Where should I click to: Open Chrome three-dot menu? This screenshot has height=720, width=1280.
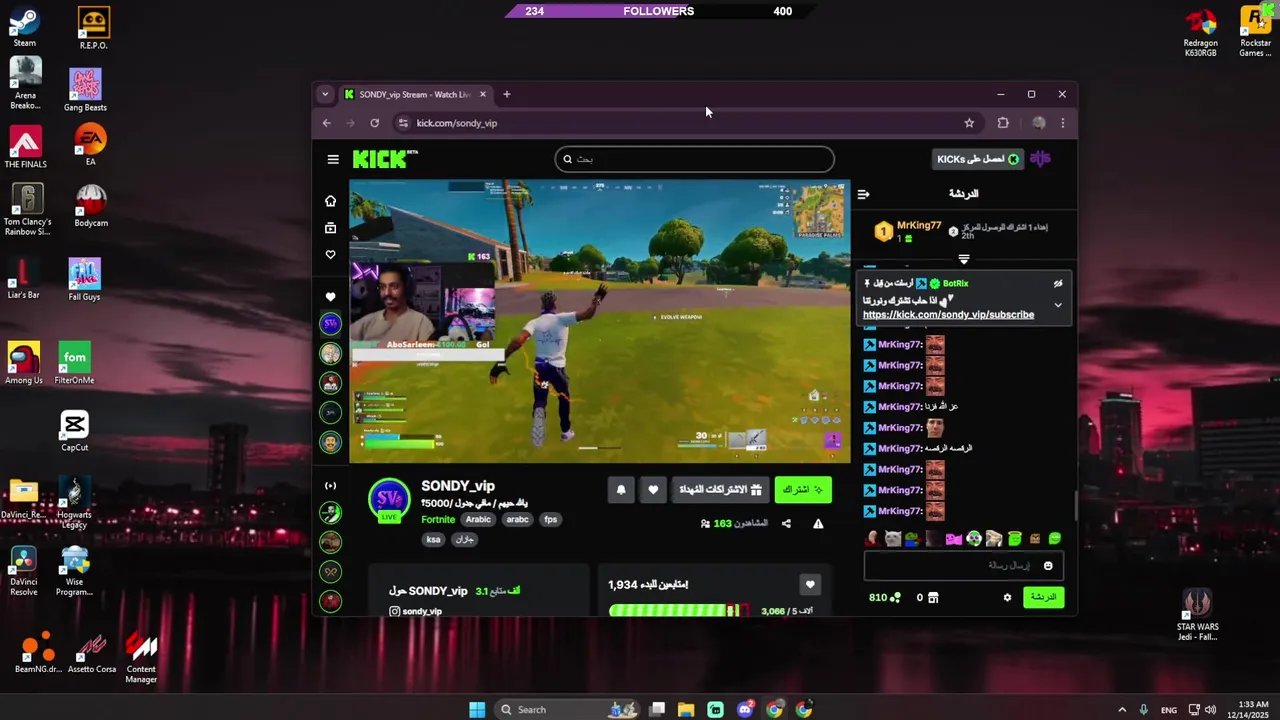coord(1062,123)
